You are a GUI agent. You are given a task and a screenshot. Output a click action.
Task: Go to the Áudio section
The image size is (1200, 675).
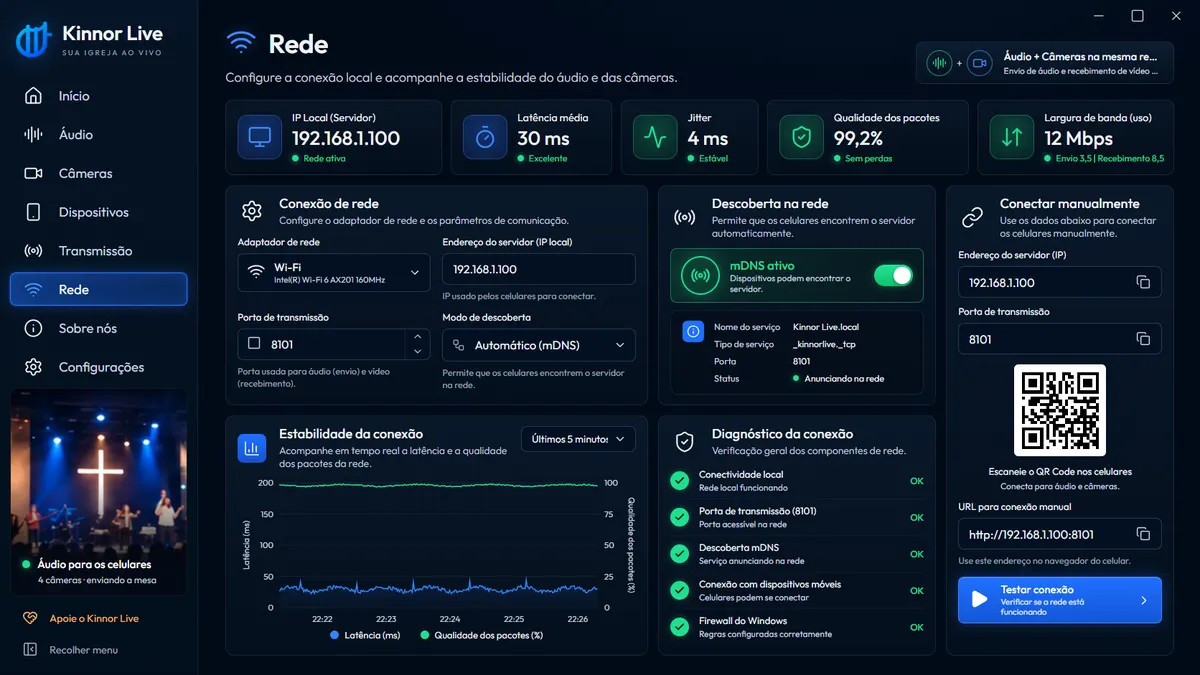coord(98,134)
